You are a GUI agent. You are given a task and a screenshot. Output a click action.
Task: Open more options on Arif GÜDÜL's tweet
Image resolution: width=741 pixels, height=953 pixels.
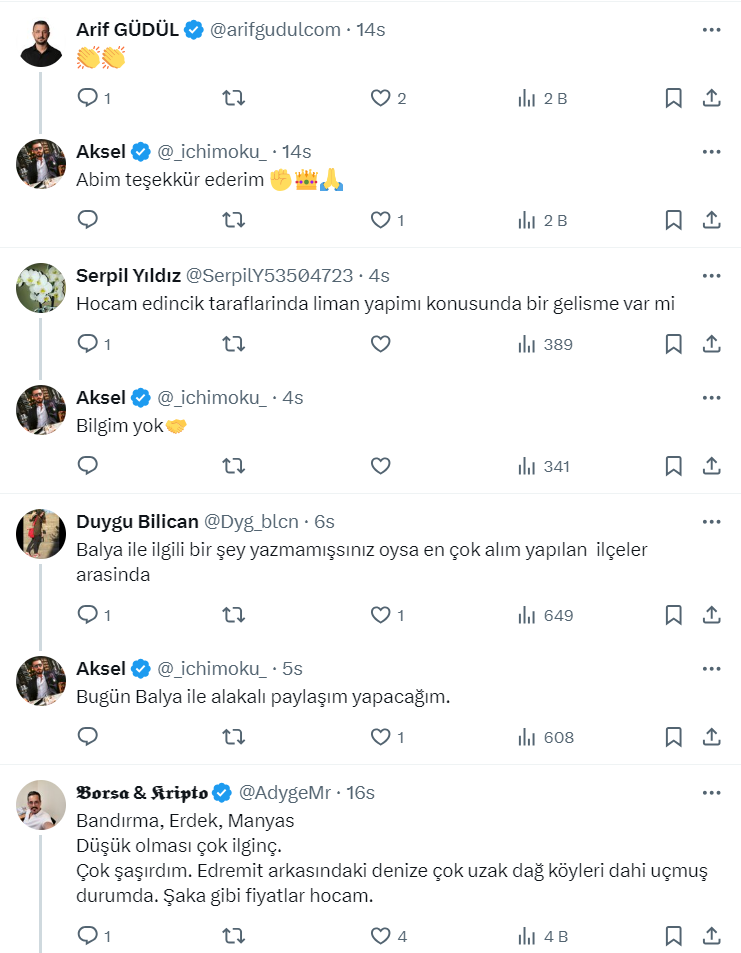pyautogui.click(x=711, y=30)
